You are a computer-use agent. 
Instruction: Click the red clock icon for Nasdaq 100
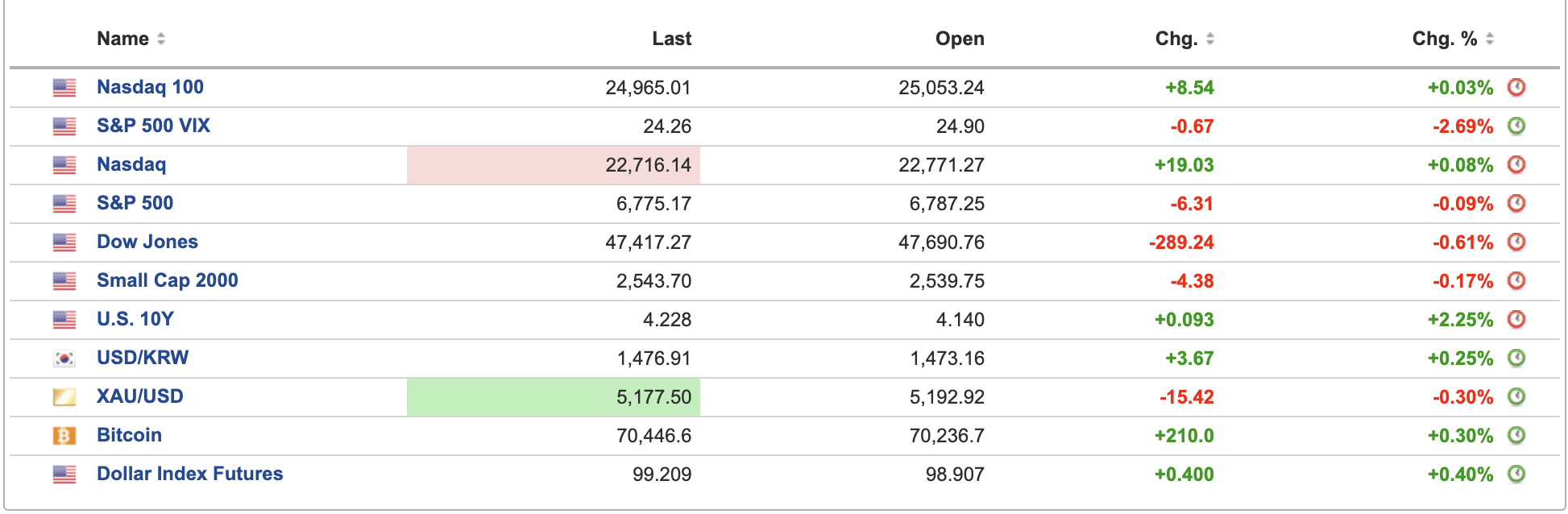point(1516,87)
